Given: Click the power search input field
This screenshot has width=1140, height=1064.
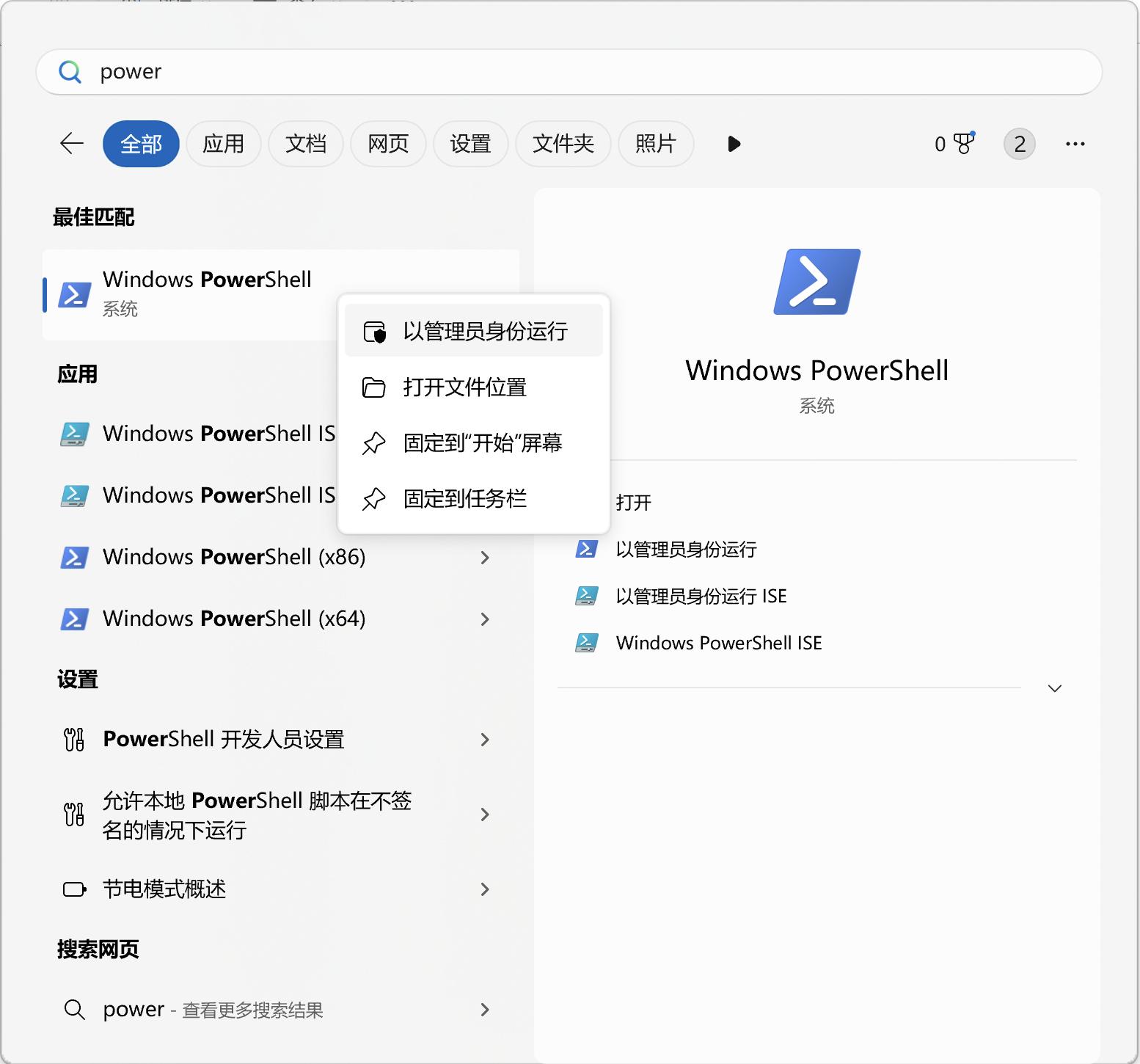Looking at the screenshot, I should [569, 72].
